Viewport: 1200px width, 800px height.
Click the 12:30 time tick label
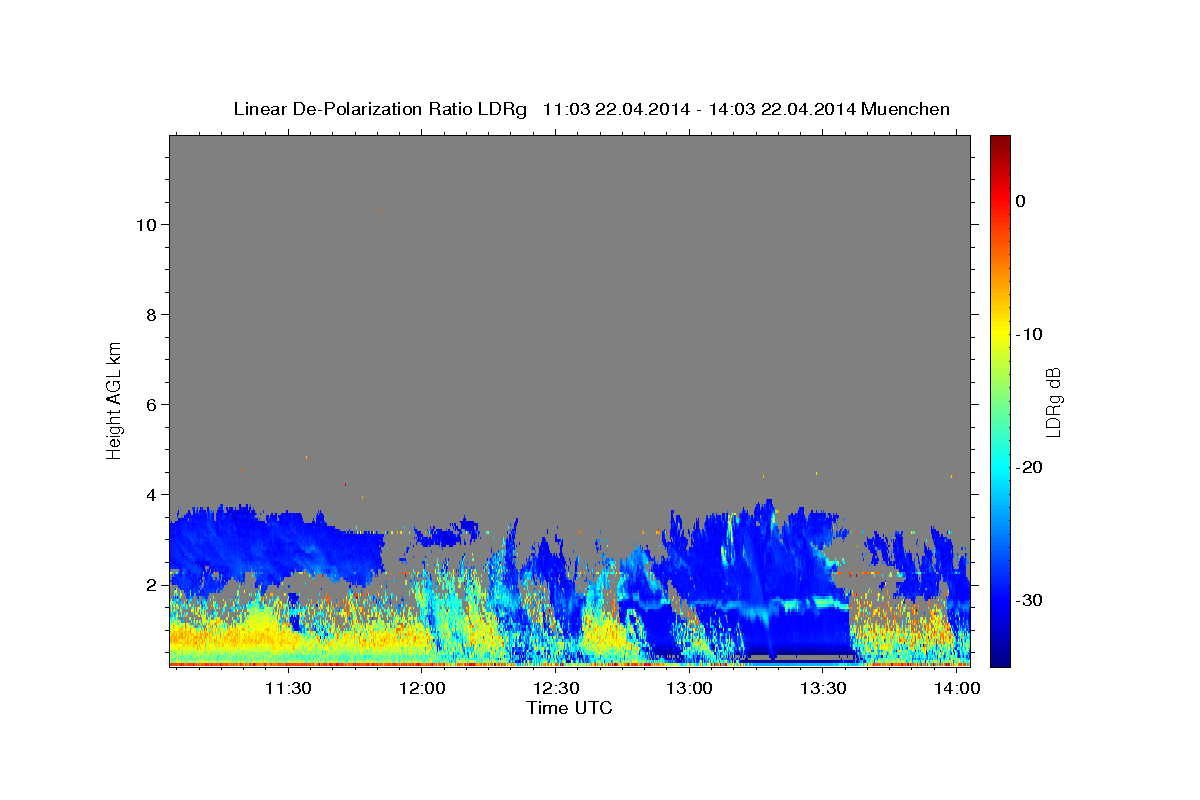[x=556, y=689]
